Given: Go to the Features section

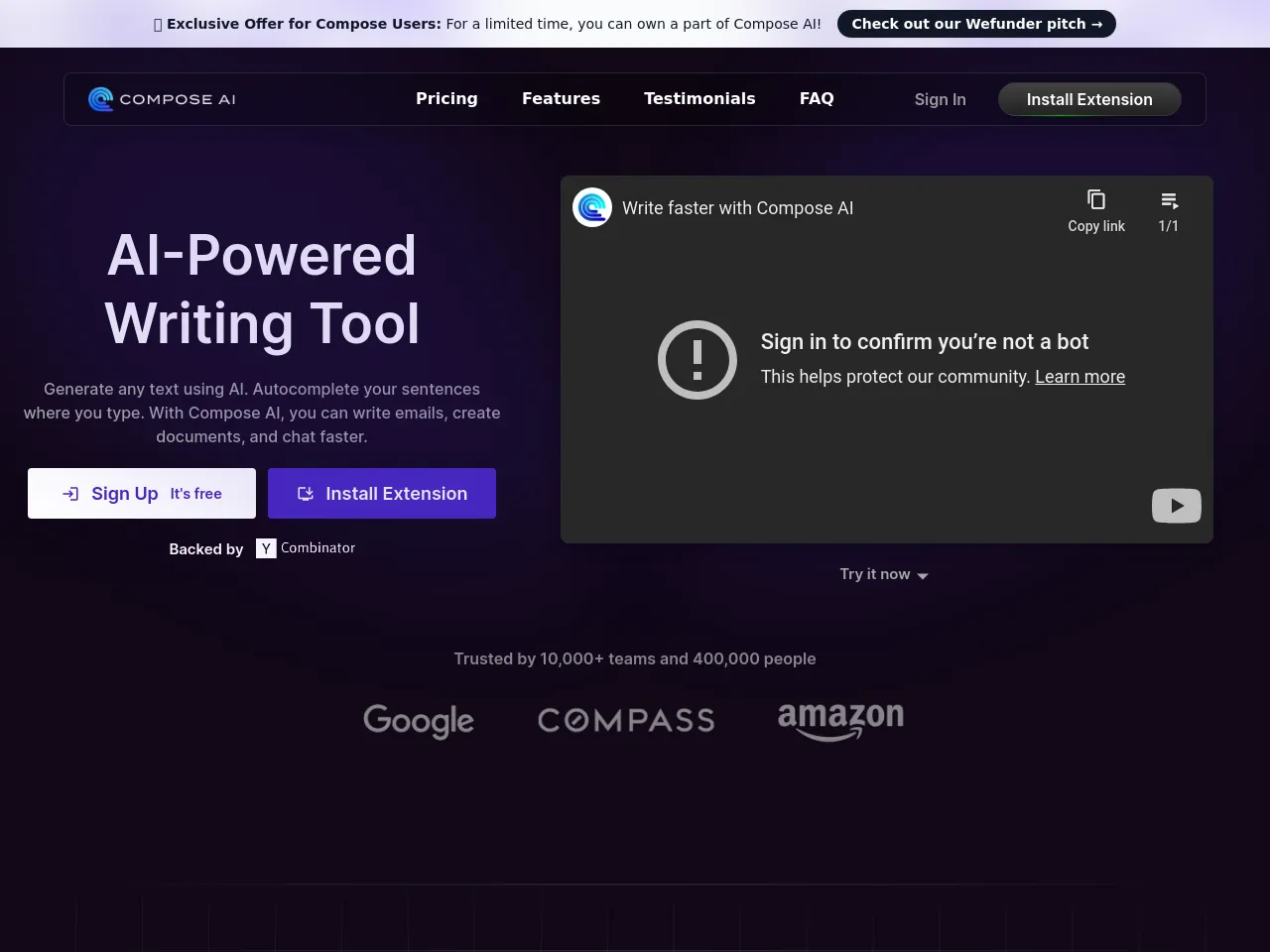Looking at the screenshot, I should (x=561, y=99).
